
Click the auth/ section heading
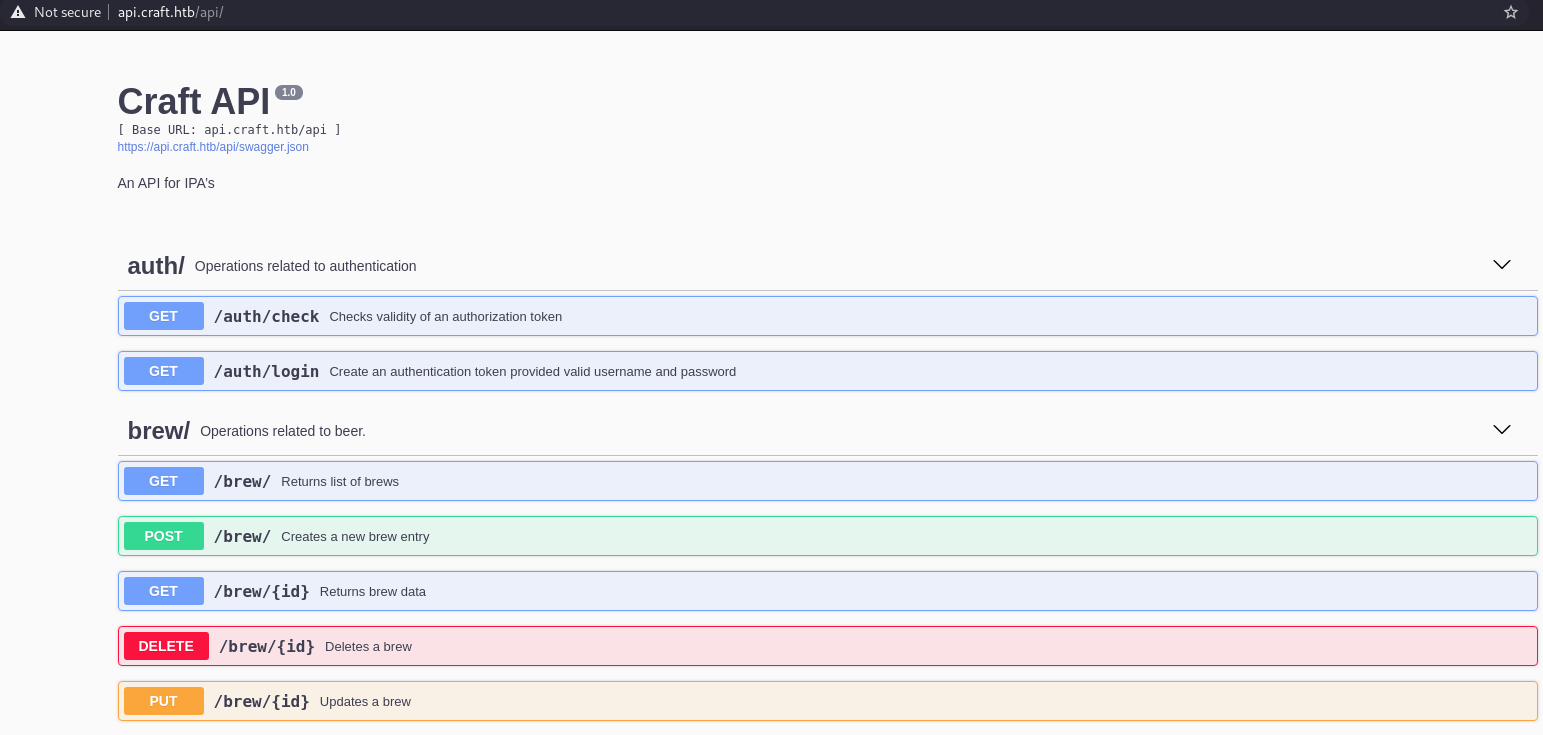pyautogui.click(x=156, y=266)
